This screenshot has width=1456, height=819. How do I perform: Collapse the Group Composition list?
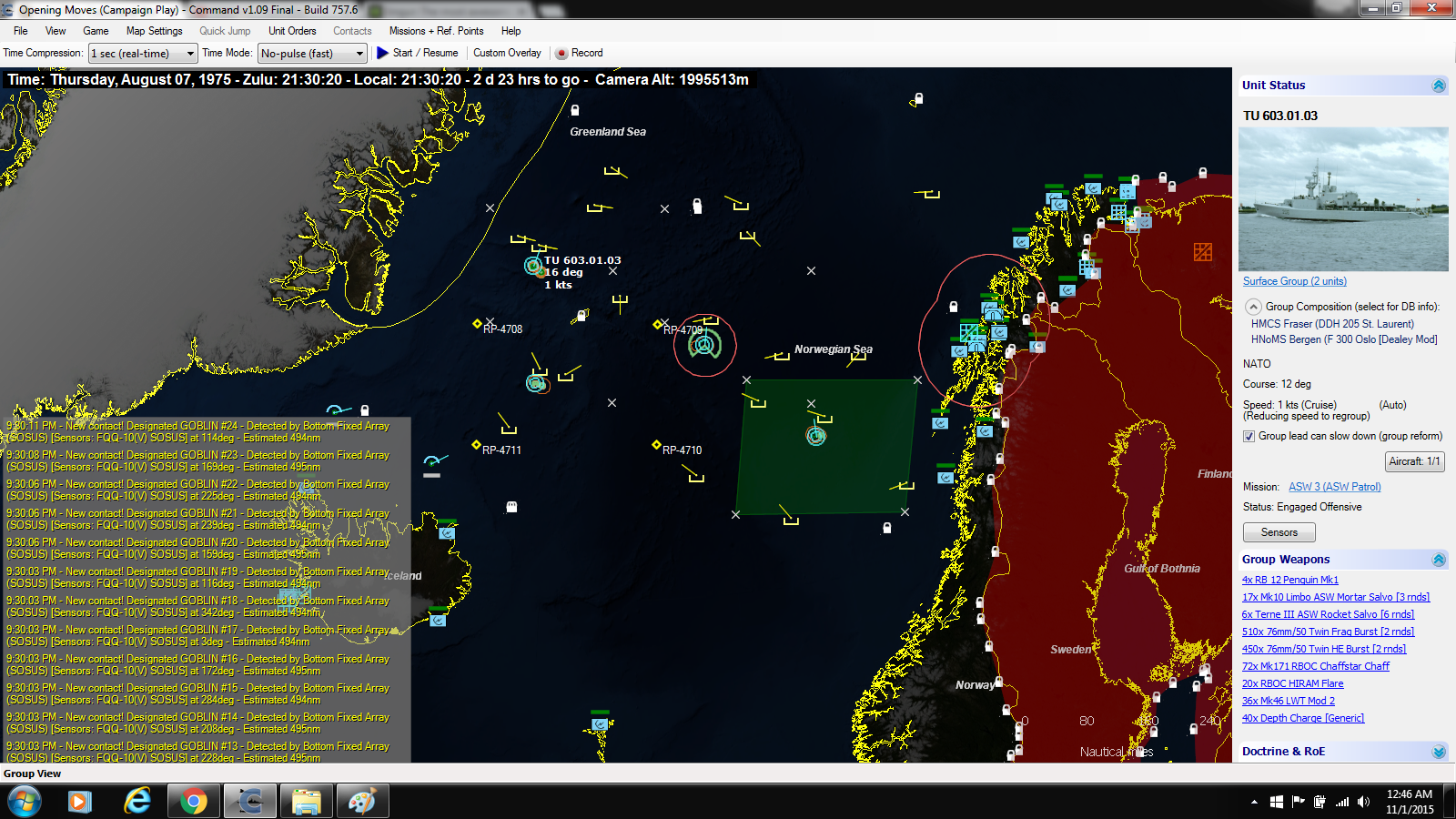click(1253, 307)
